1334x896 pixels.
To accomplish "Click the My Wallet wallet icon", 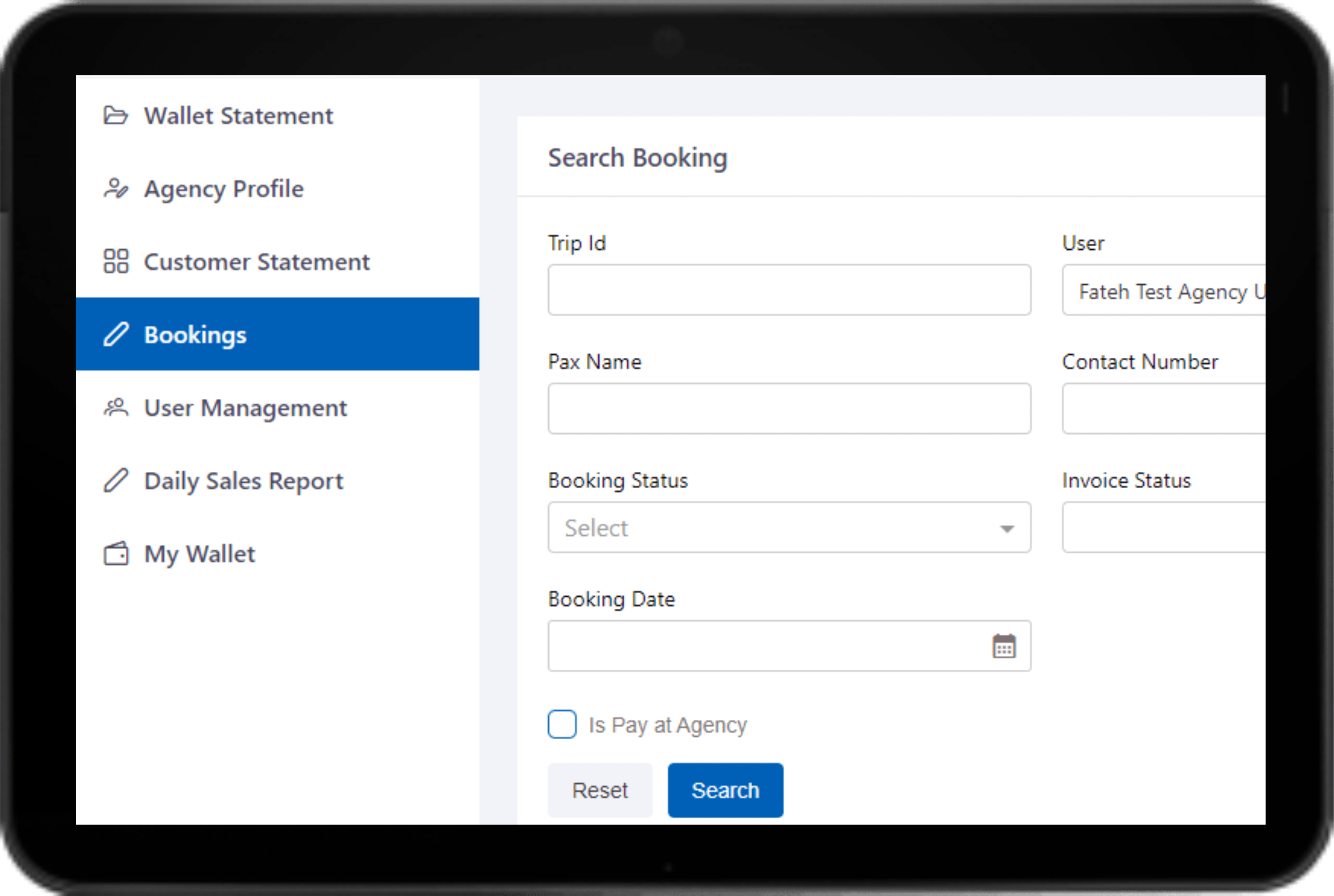I will (115, 553).
